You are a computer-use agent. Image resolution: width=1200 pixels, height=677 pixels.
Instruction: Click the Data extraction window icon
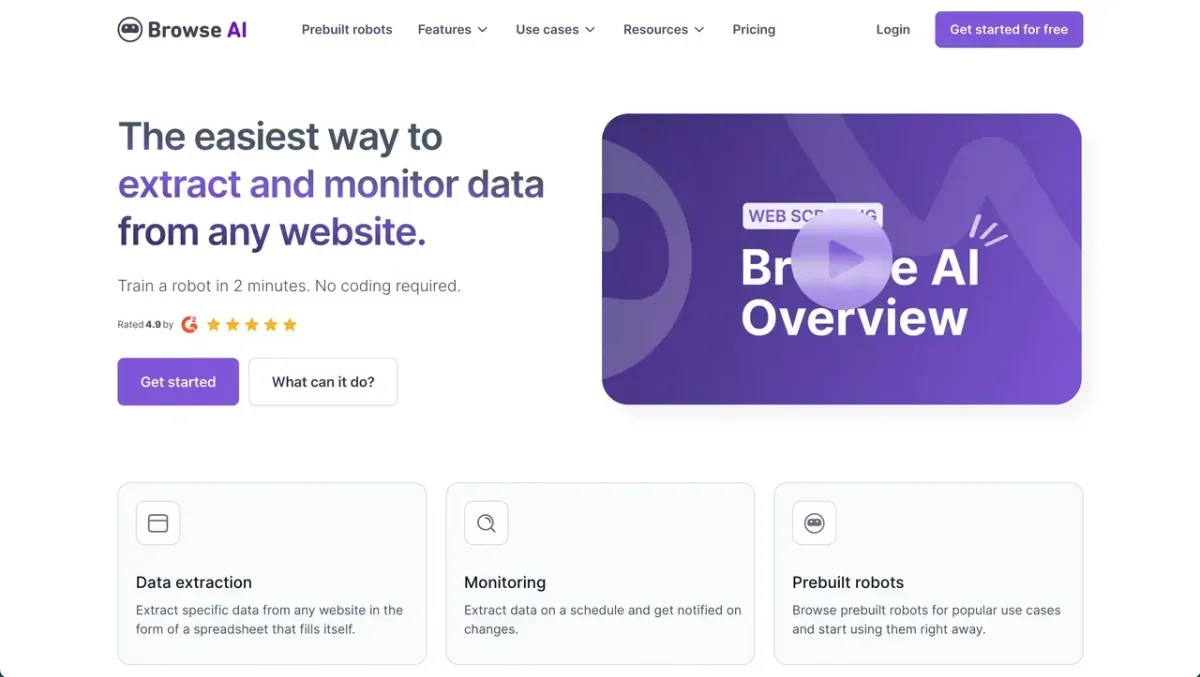(x=158, y=523)
